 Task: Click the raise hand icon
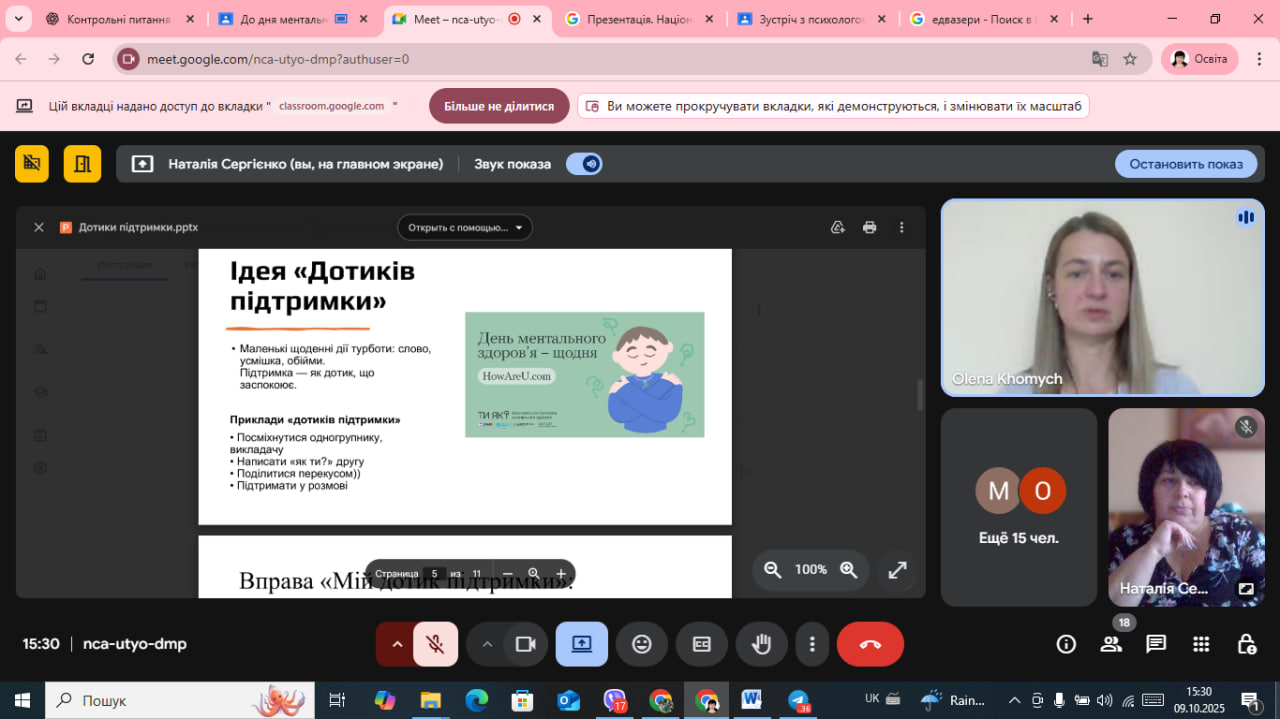pyautogui.click(x=761, y=644)
